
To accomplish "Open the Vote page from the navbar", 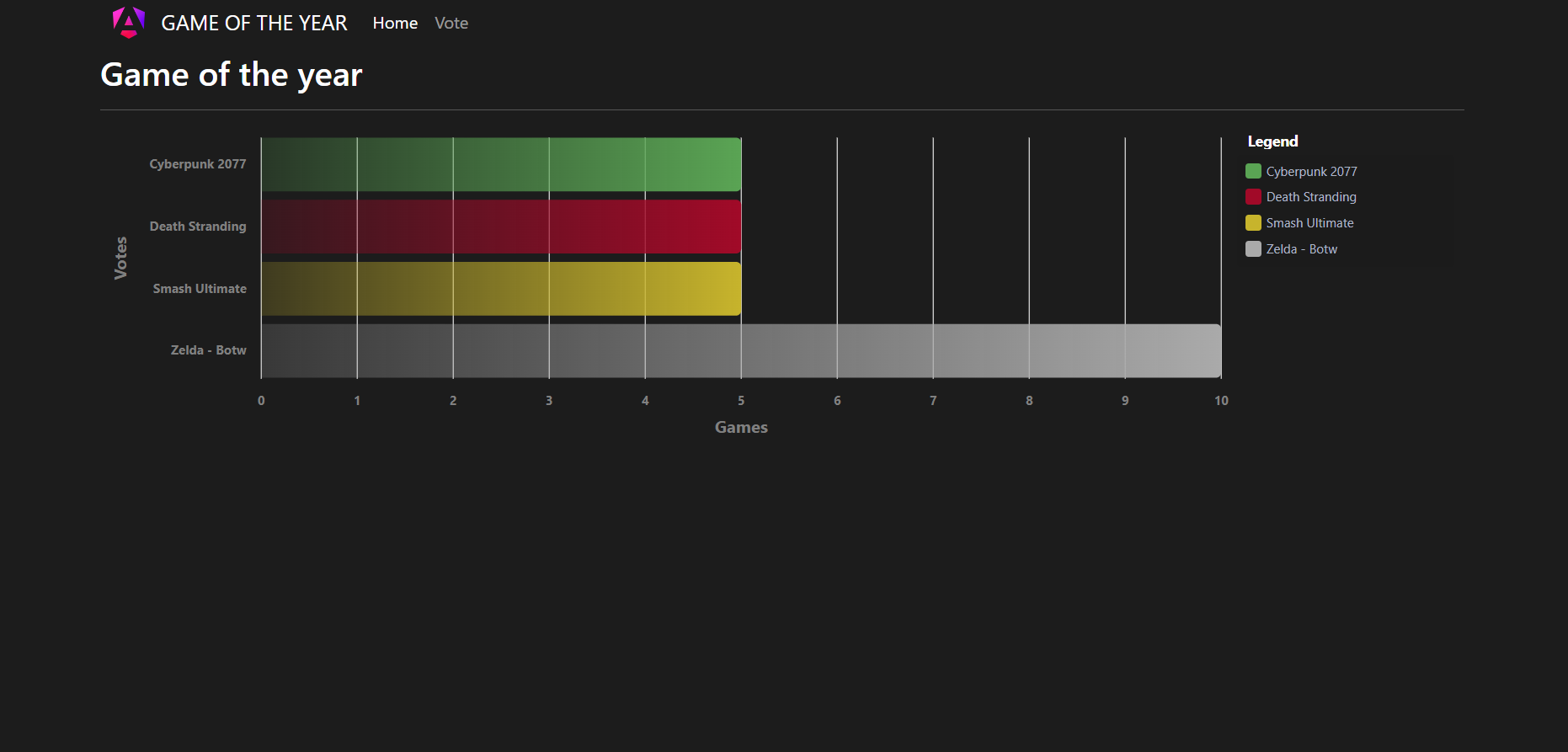I will pyautogui.click(x=451, y=24).
